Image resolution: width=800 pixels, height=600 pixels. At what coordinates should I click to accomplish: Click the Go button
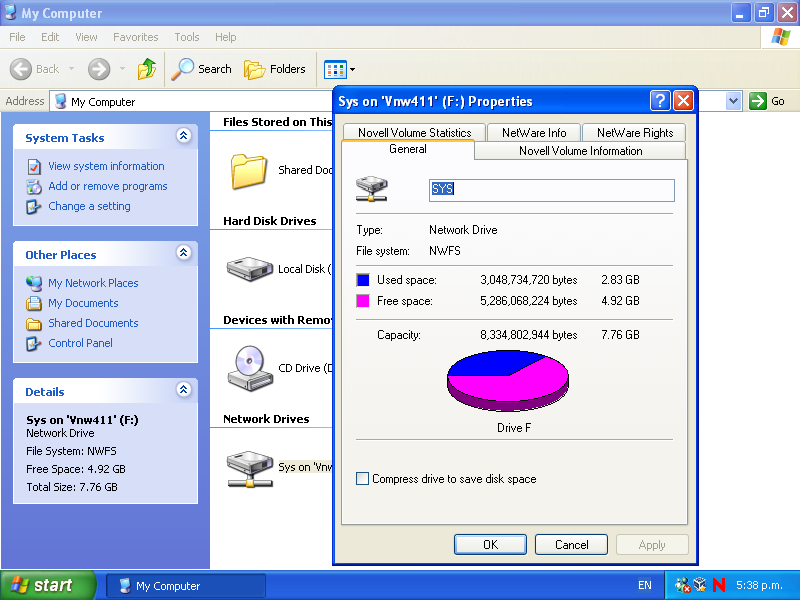tap(767, 101)
